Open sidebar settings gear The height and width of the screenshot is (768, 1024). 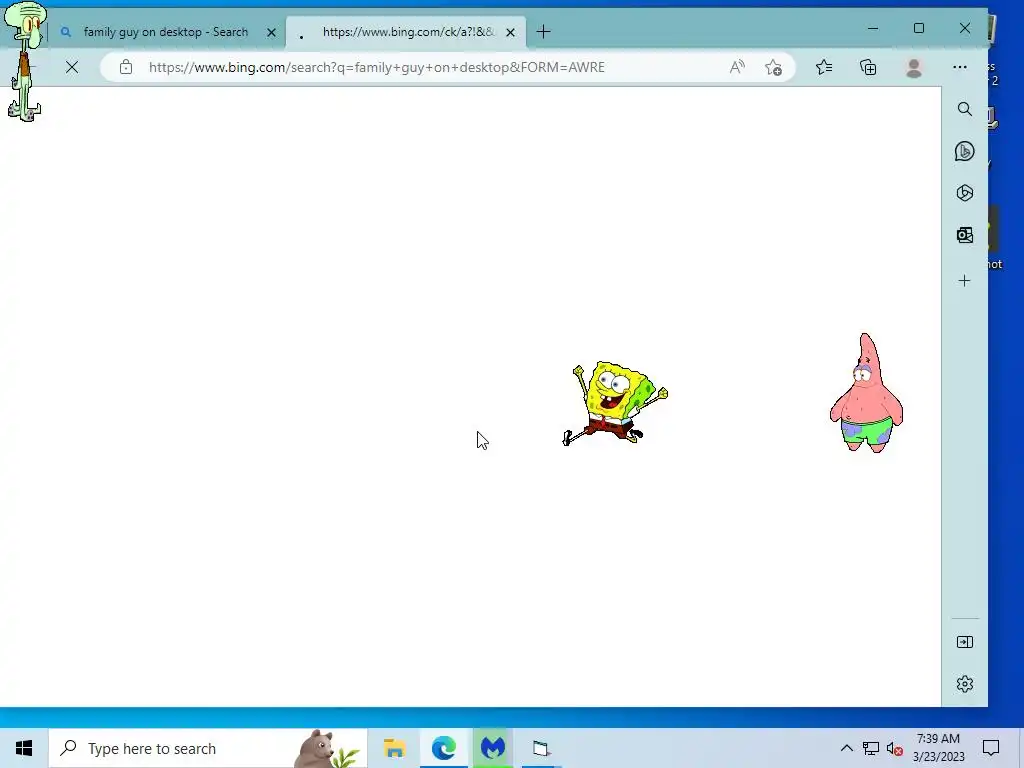tap(965, 684)
